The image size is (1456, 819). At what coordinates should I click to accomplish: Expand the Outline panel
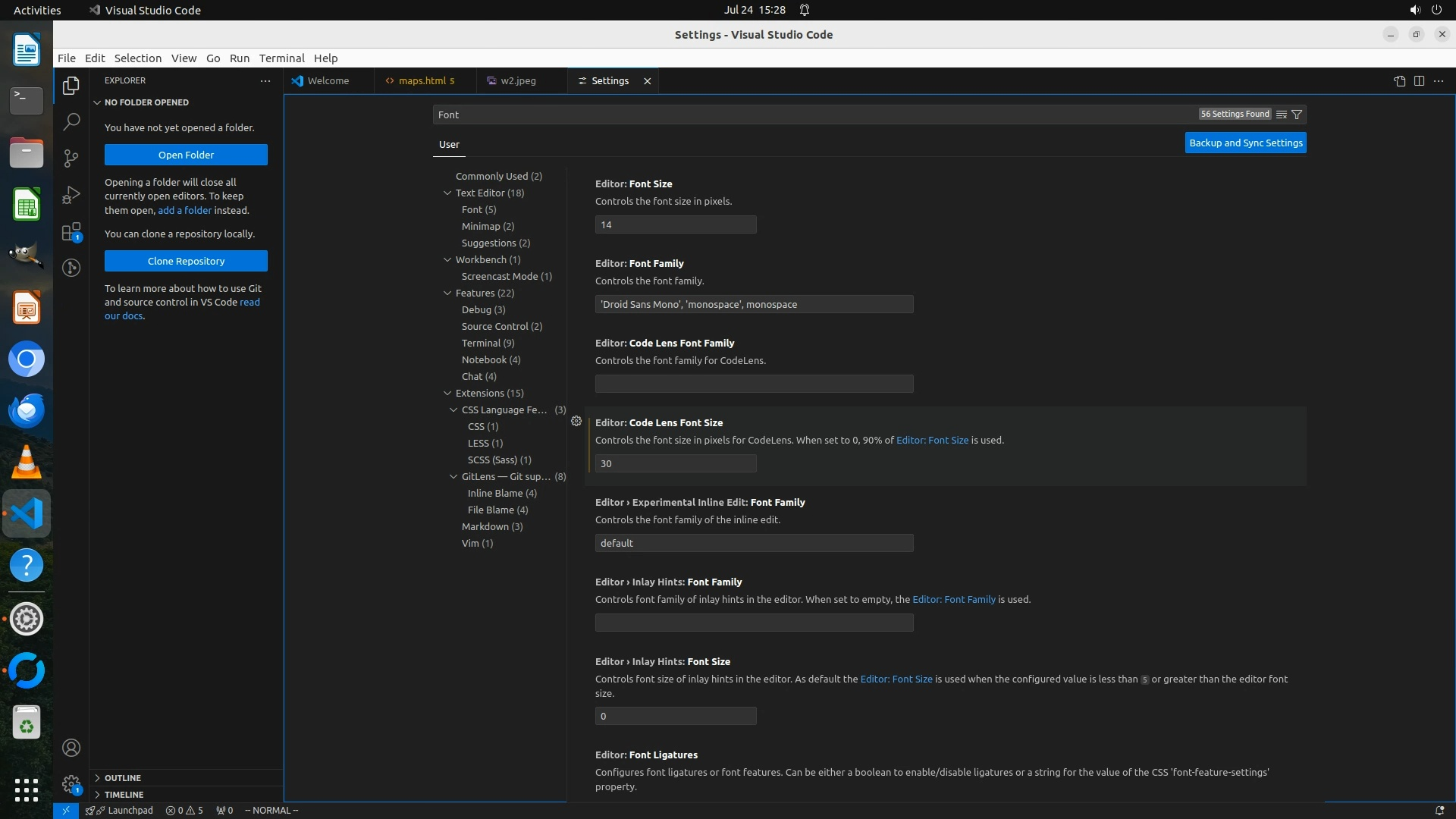[123, 778]
